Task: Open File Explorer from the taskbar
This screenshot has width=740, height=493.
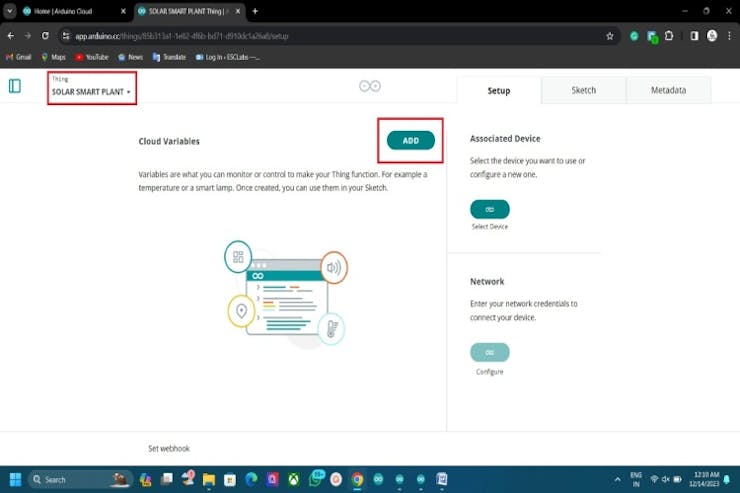Action: pyautogui.click(x=209, y=480)
